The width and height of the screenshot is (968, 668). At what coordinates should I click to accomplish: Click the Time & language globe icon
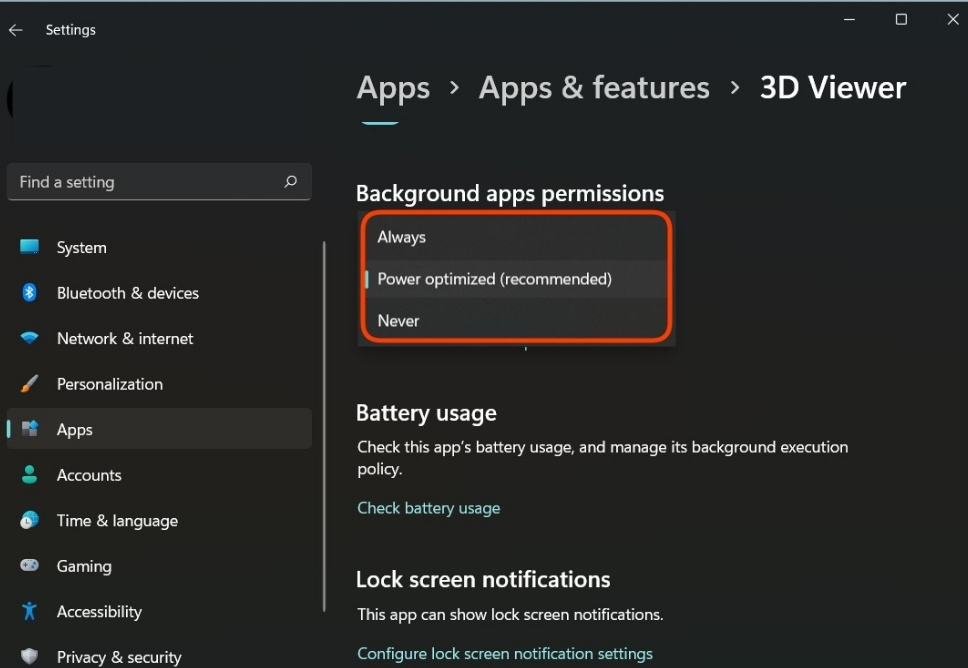pos(30,520)
